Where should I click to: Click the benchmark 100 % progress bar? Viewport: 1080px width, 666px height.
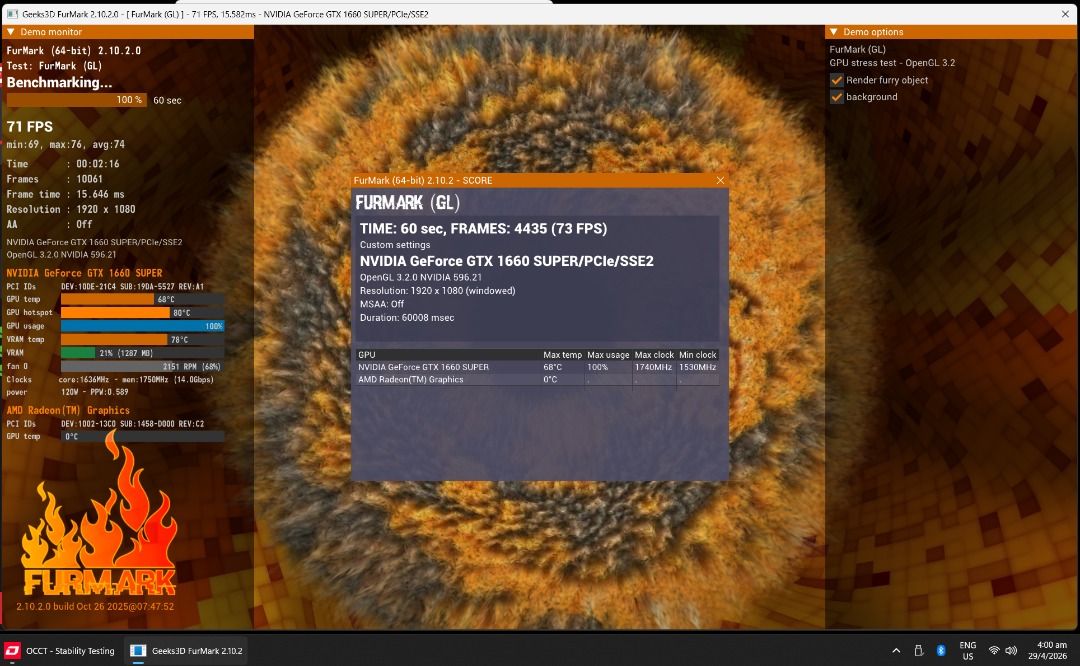coord(76,100)
